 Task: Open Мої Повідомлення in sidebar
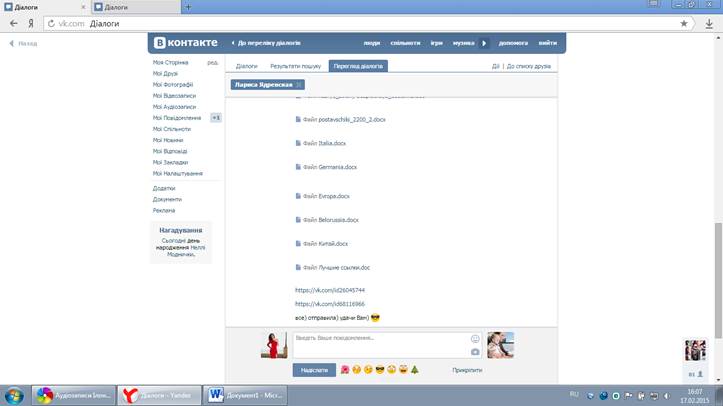click(x=177, y=118)
